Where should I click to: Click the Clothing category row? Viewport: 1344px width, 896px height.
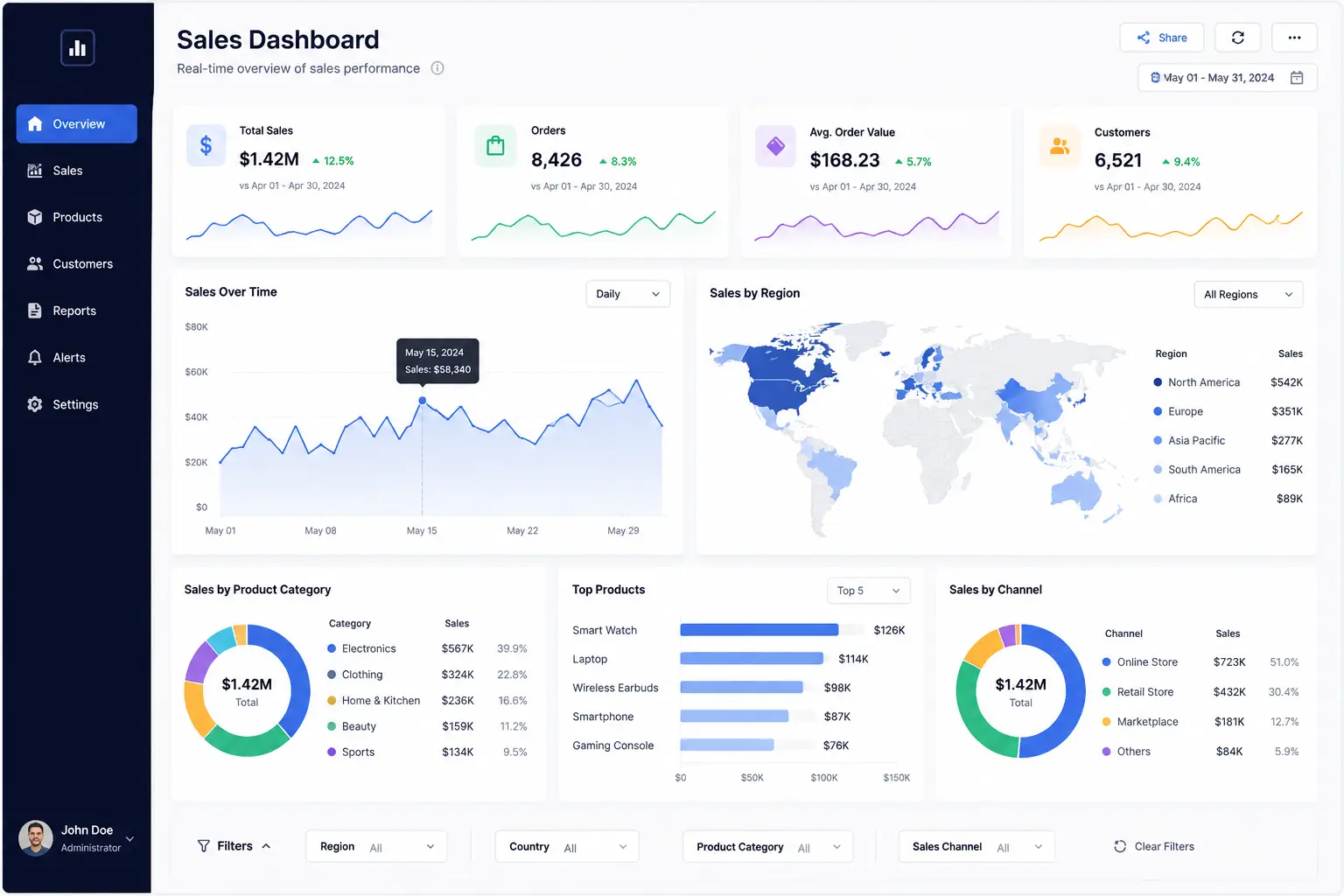pos(427,675)
